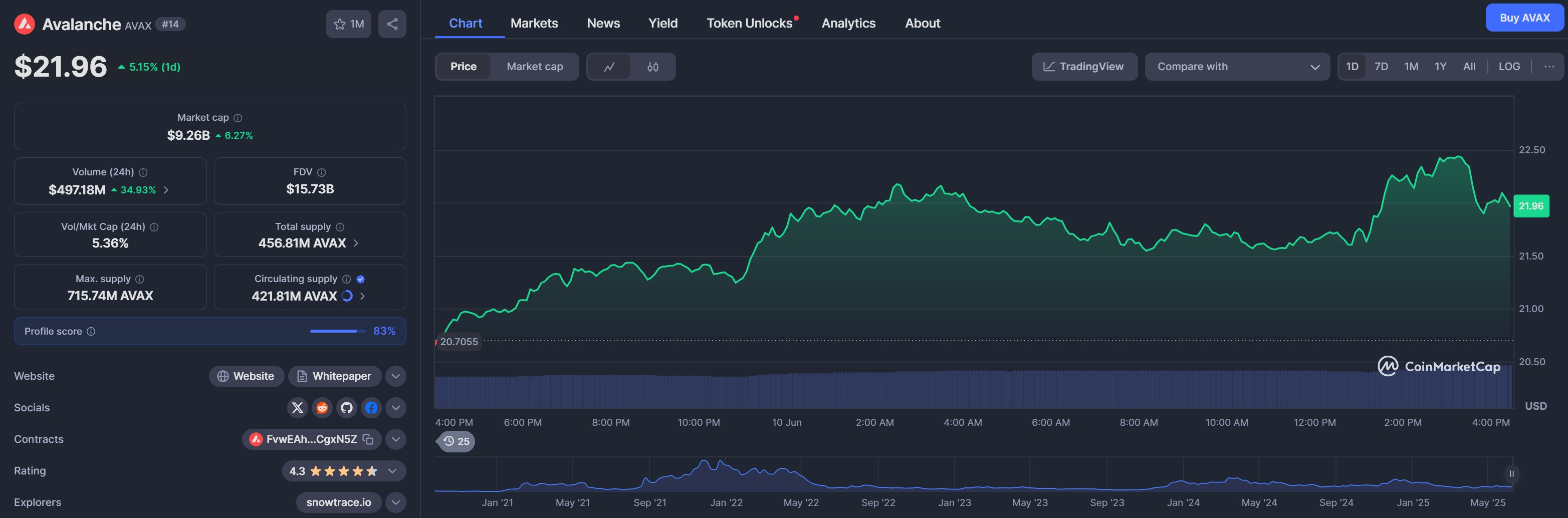1568x518 pixels.
Task: Switch chart to Market cap view
Action: (x=534, y=67)
